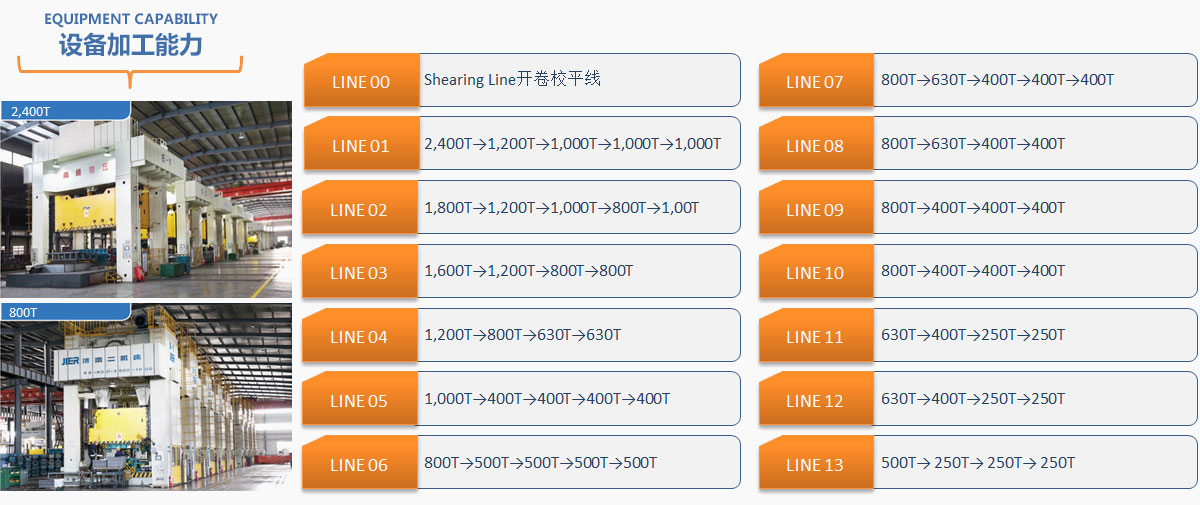Click the LINE 07 orange label
Image resolution: width=1200 pixels, height=505 pixels.
click(815, 82)
